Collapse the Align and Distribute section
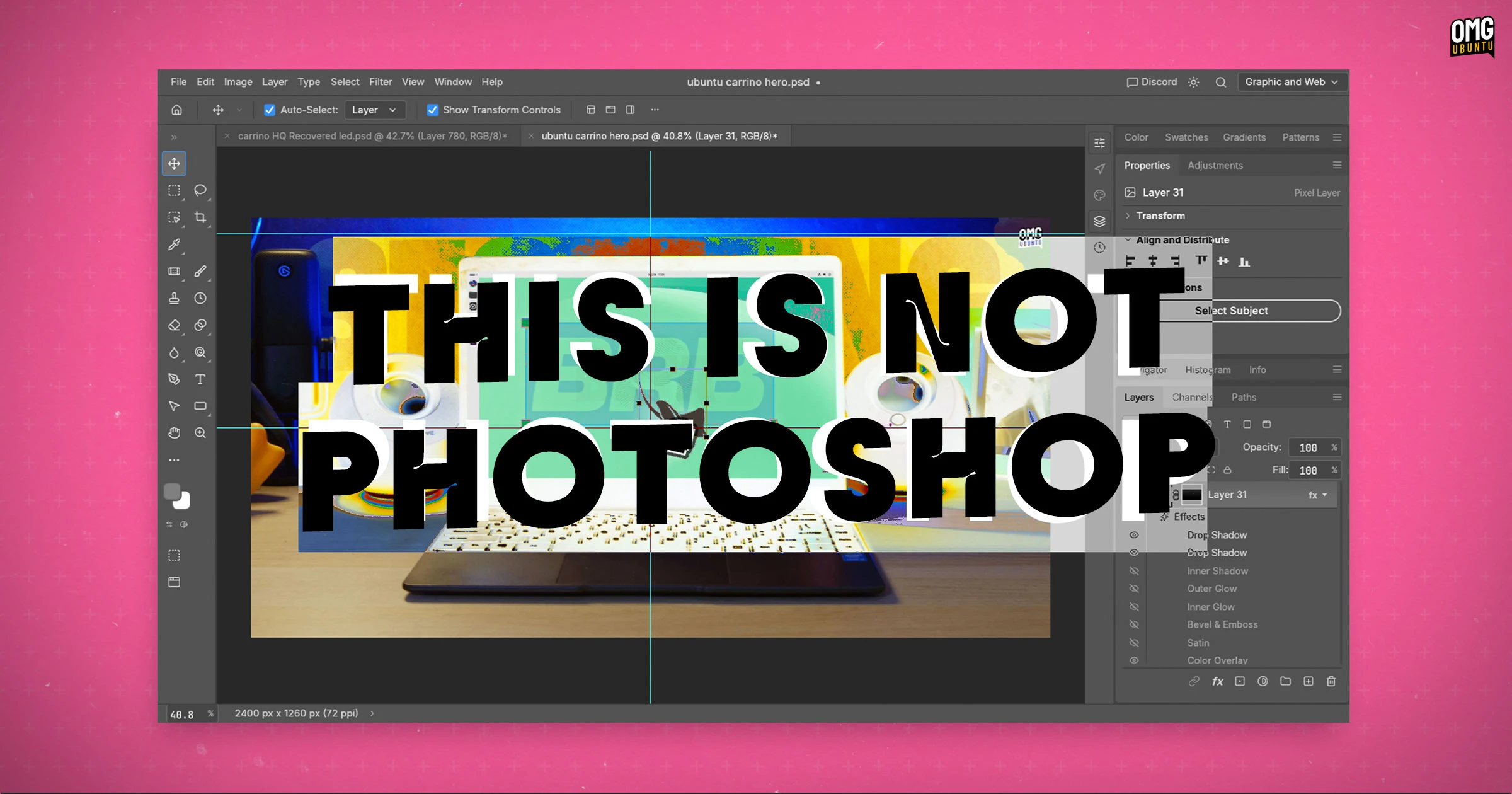This screenshot has height=794, width=1512. (1128, 240)
